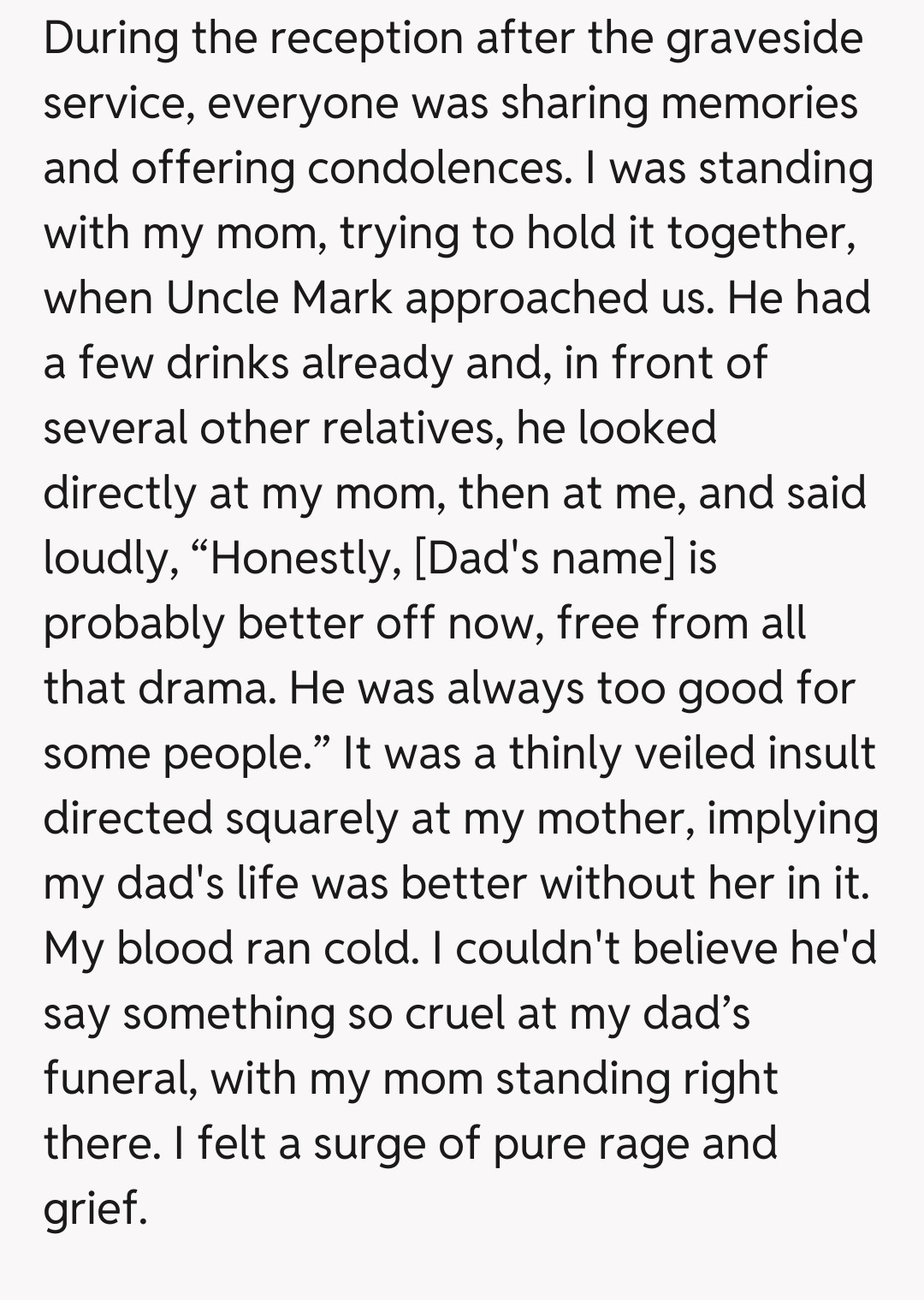
Task: Click the name "Uncle Mark"
Action: [279, 299]
